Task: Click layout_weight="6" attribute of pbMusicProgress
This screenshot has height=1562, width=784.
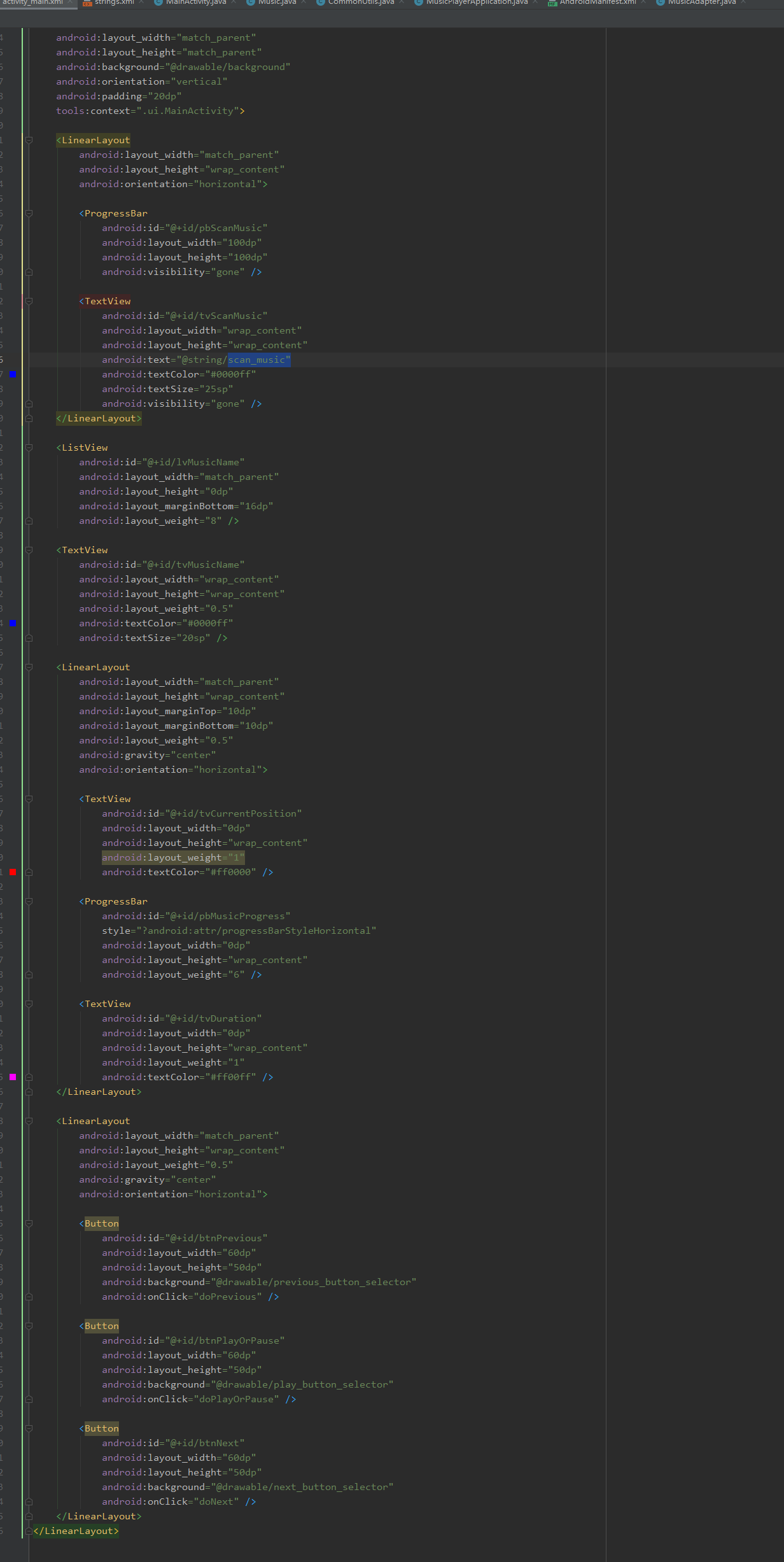Action: [173, 974]
